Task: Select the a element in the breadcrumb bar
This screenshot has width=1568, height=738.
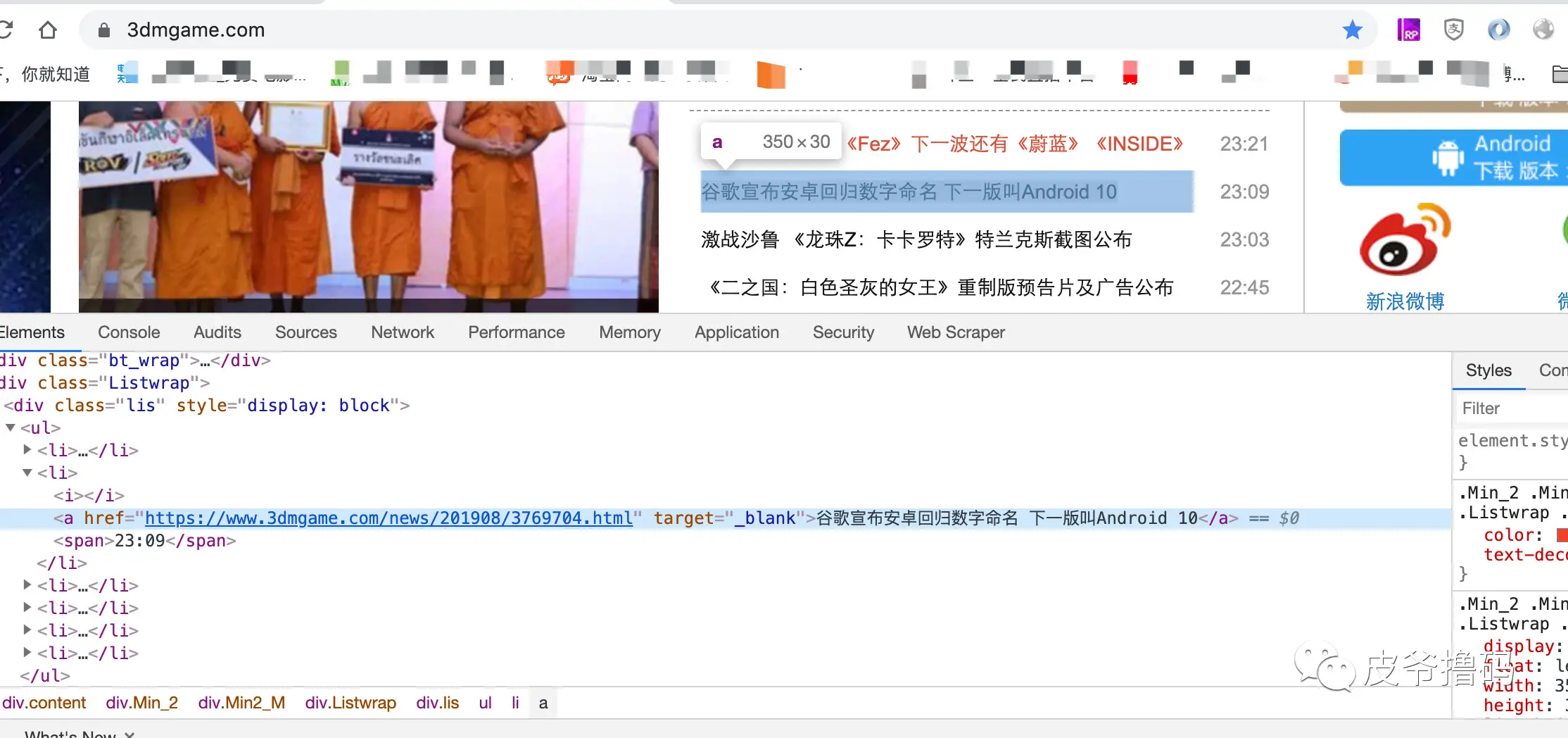Action: coord(543,703)
